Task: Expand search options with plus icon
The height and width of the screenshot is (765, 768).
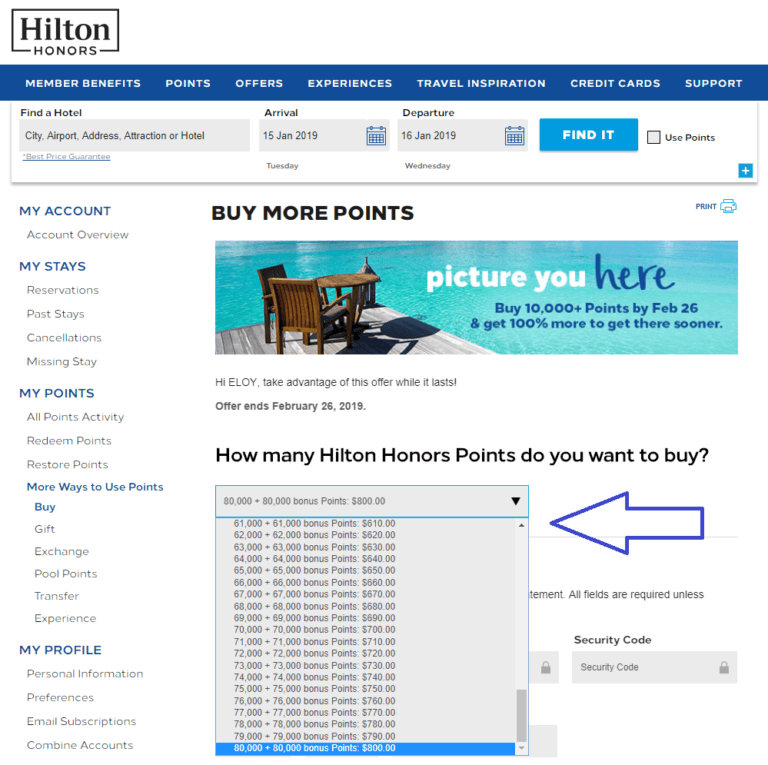Action: (x=745, y=171)
